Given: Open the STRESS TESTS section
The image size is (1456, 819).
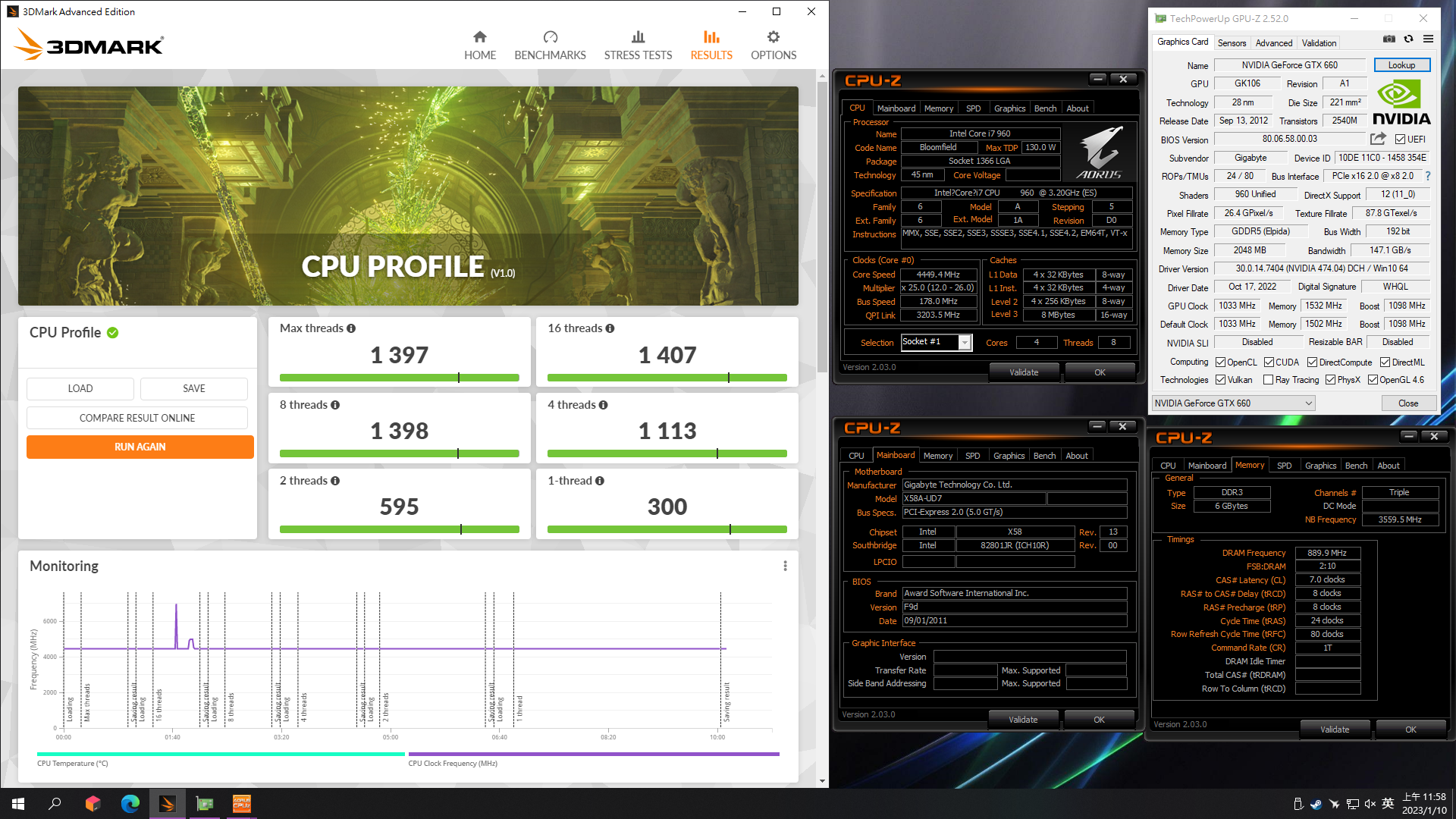Looking at the screenshot, I should (x=638, y=45).
